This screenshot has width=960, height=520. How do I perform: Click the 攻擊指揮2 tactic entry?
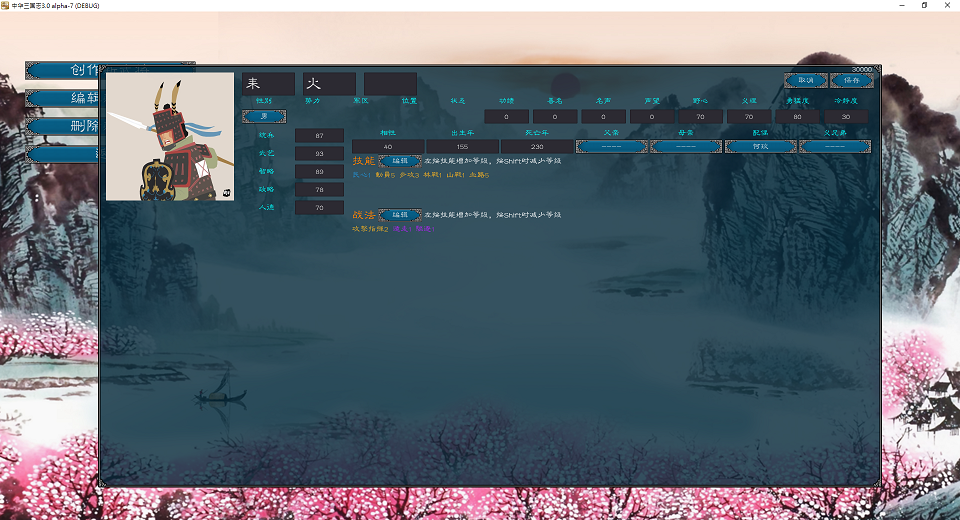[x=370, y=229]
